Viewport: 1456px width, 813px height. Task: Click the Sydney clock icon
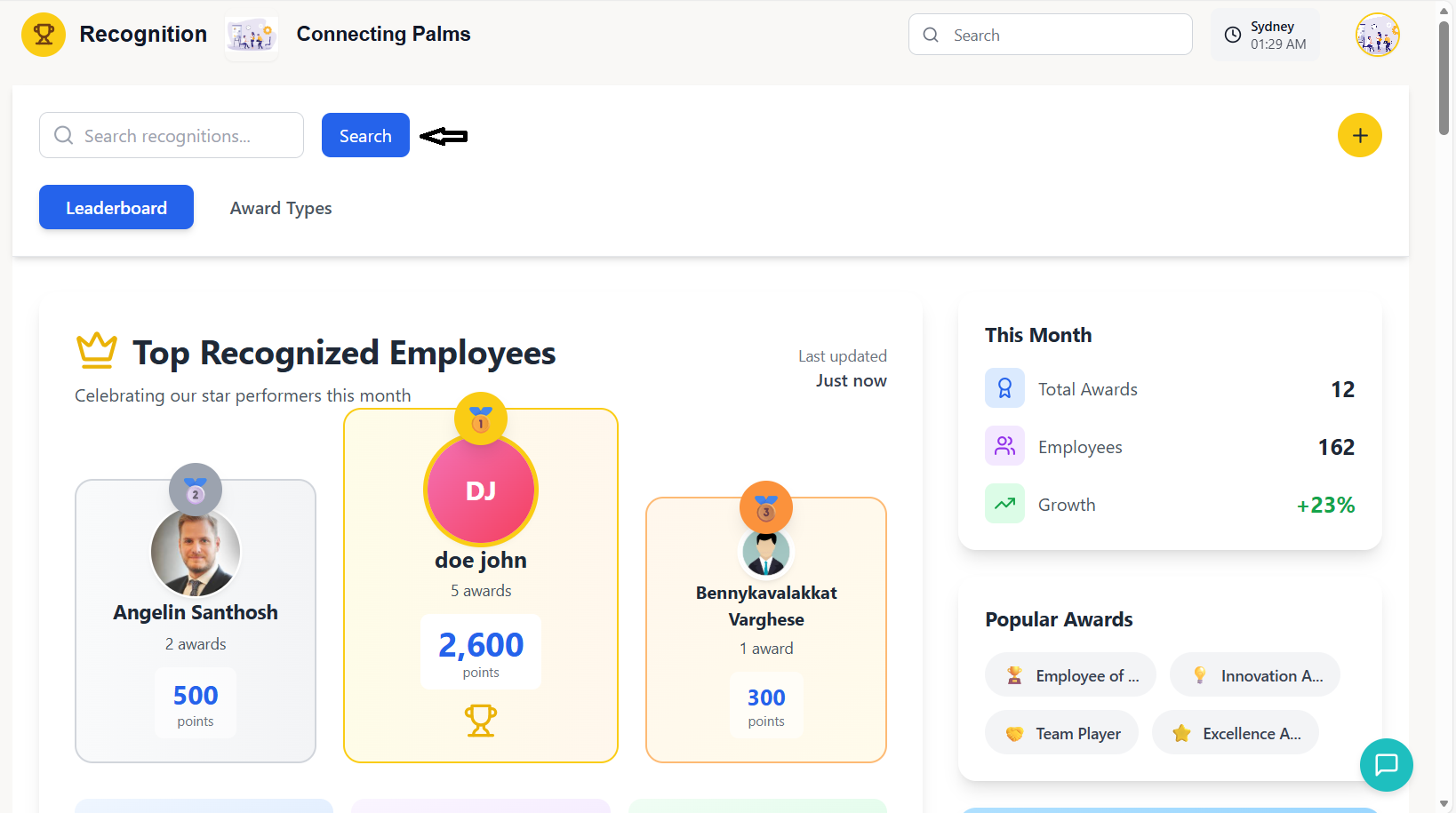coord(1233,35)
